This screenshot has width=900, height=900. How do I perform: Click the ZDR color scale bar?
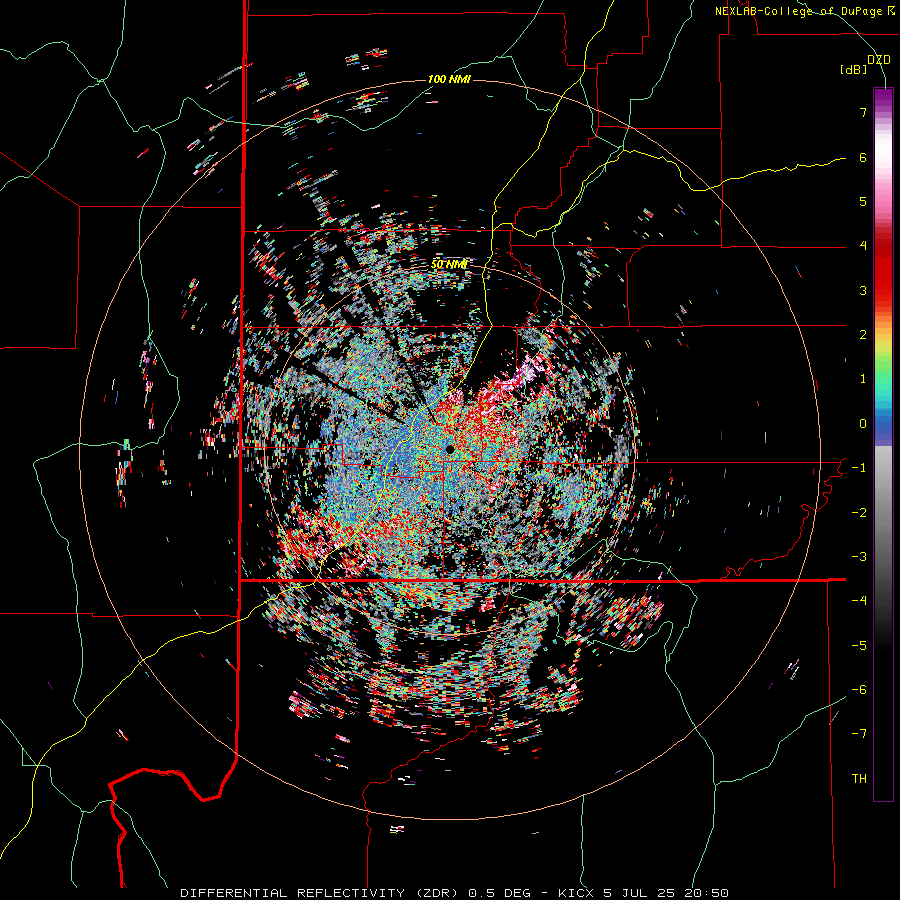point(883,444)
